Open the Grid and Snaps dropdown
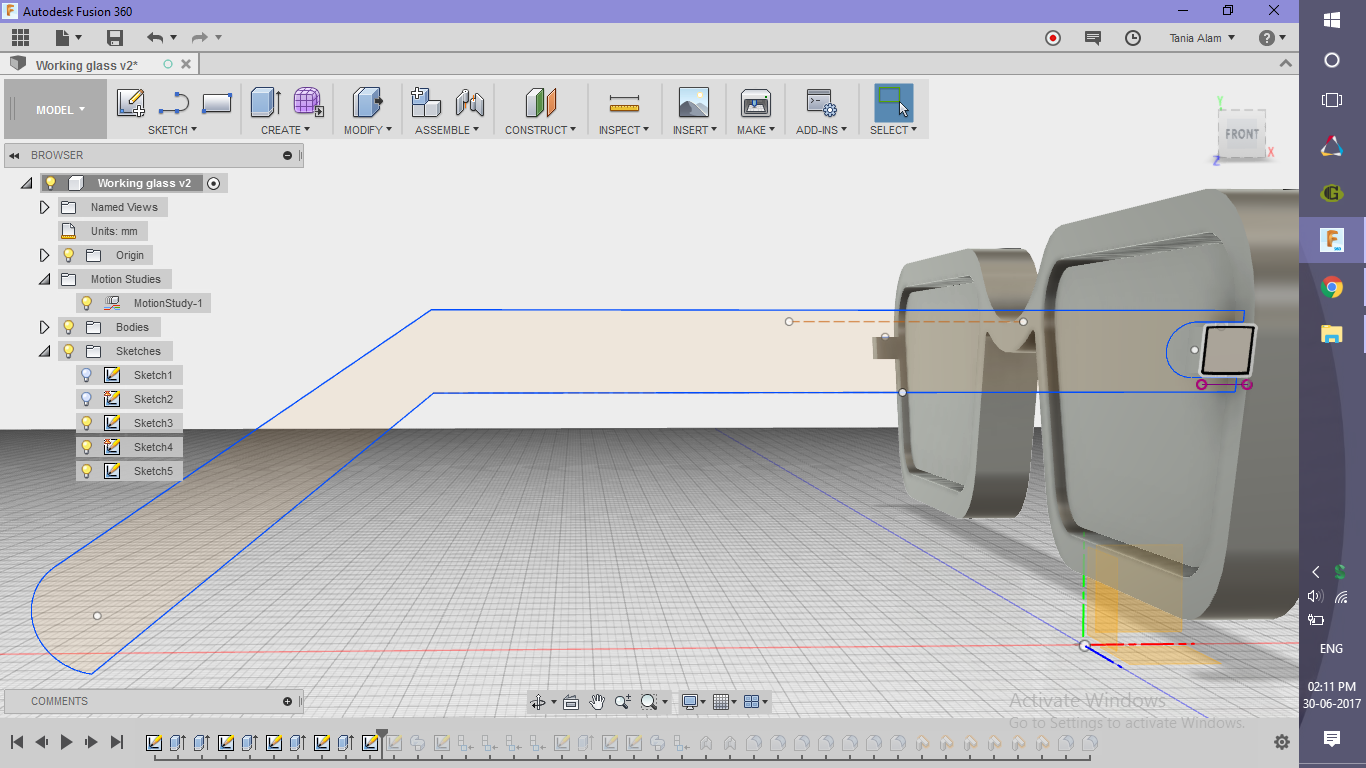1366x768 pixels. 726,702
